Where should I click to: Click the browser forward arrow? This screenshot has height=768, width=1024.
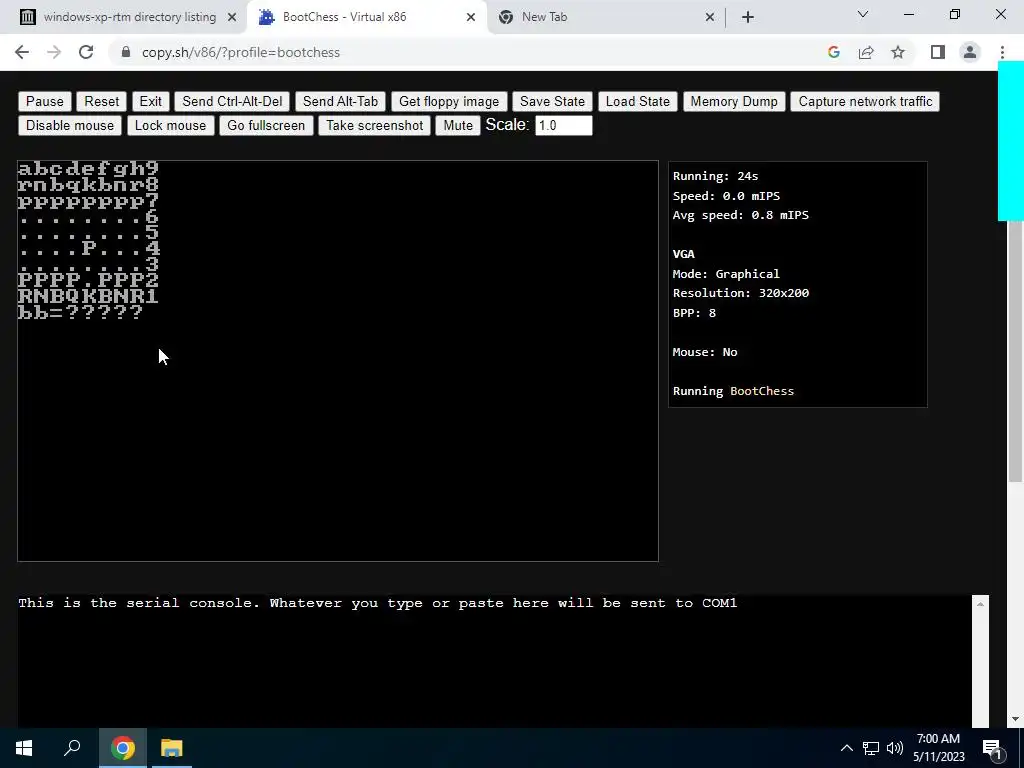tap(54, 52)
